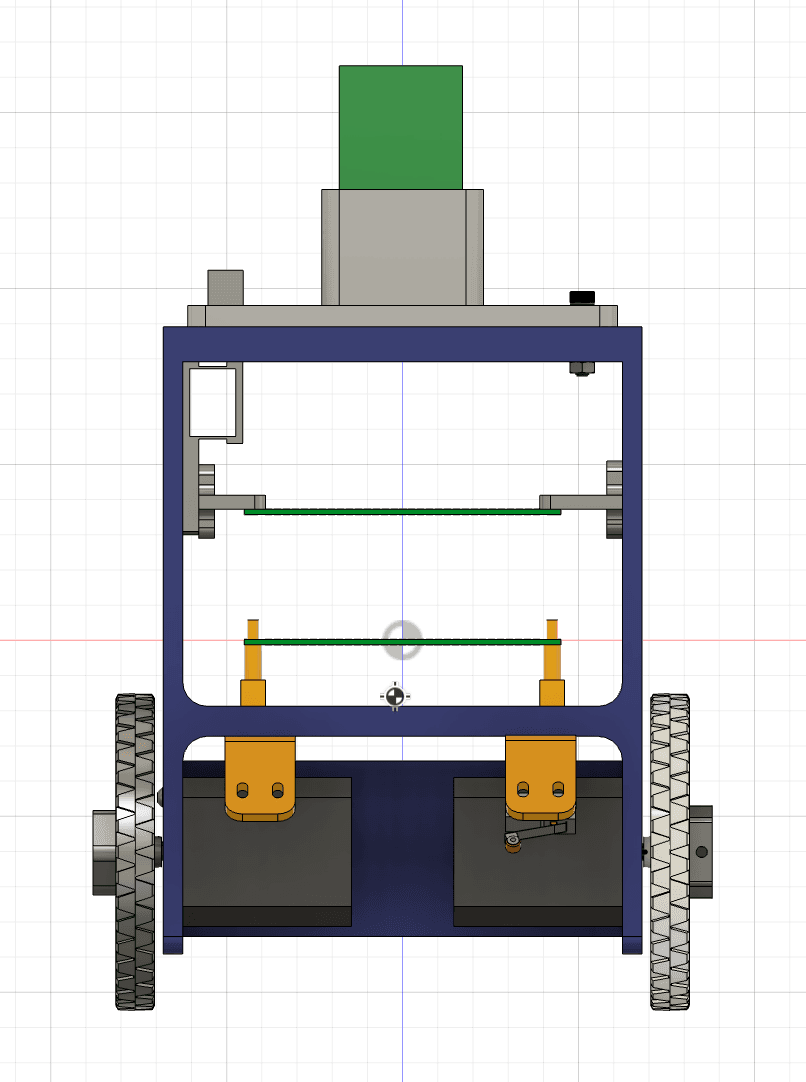Click the right orange standoff post

[552, 662]
